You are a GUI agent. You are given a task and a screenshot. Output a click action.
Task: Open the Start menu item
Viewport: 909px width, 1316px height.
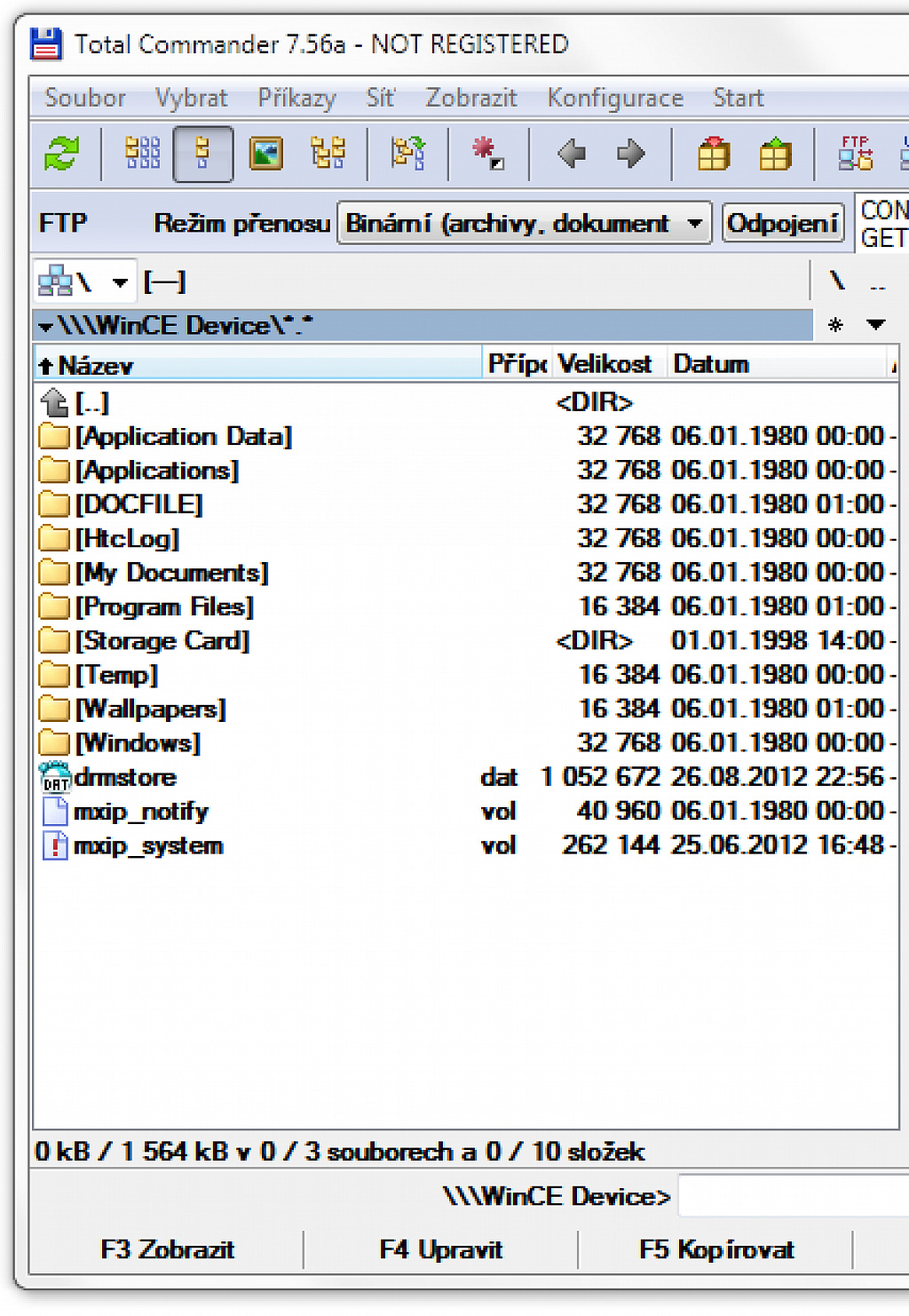[x=739, y=98]
